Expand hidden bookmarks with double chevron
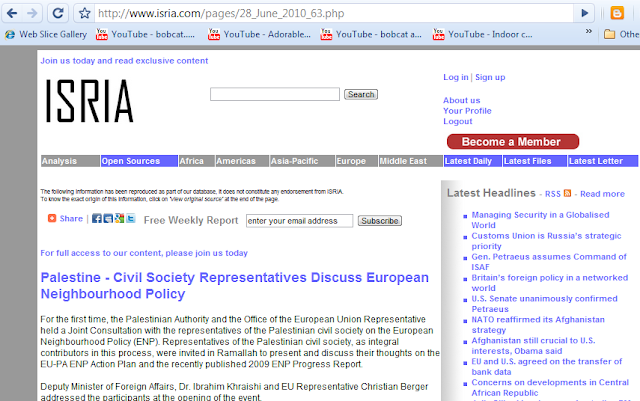The width and height of the screenshot is (640, 401). click(x=589, y=31)
